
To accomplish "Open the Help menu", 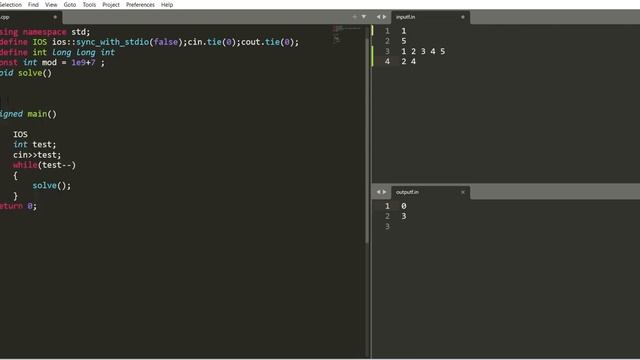I will click(x=167, y=4).
